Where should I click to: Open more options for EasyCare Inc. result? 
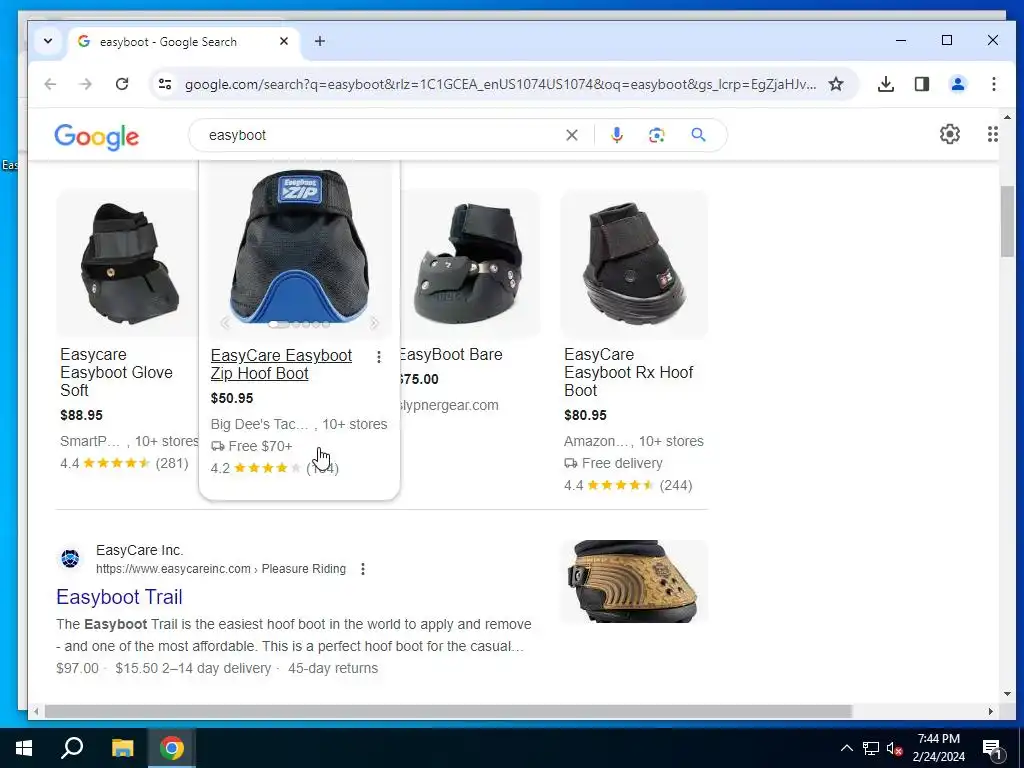tap(362, 569)
